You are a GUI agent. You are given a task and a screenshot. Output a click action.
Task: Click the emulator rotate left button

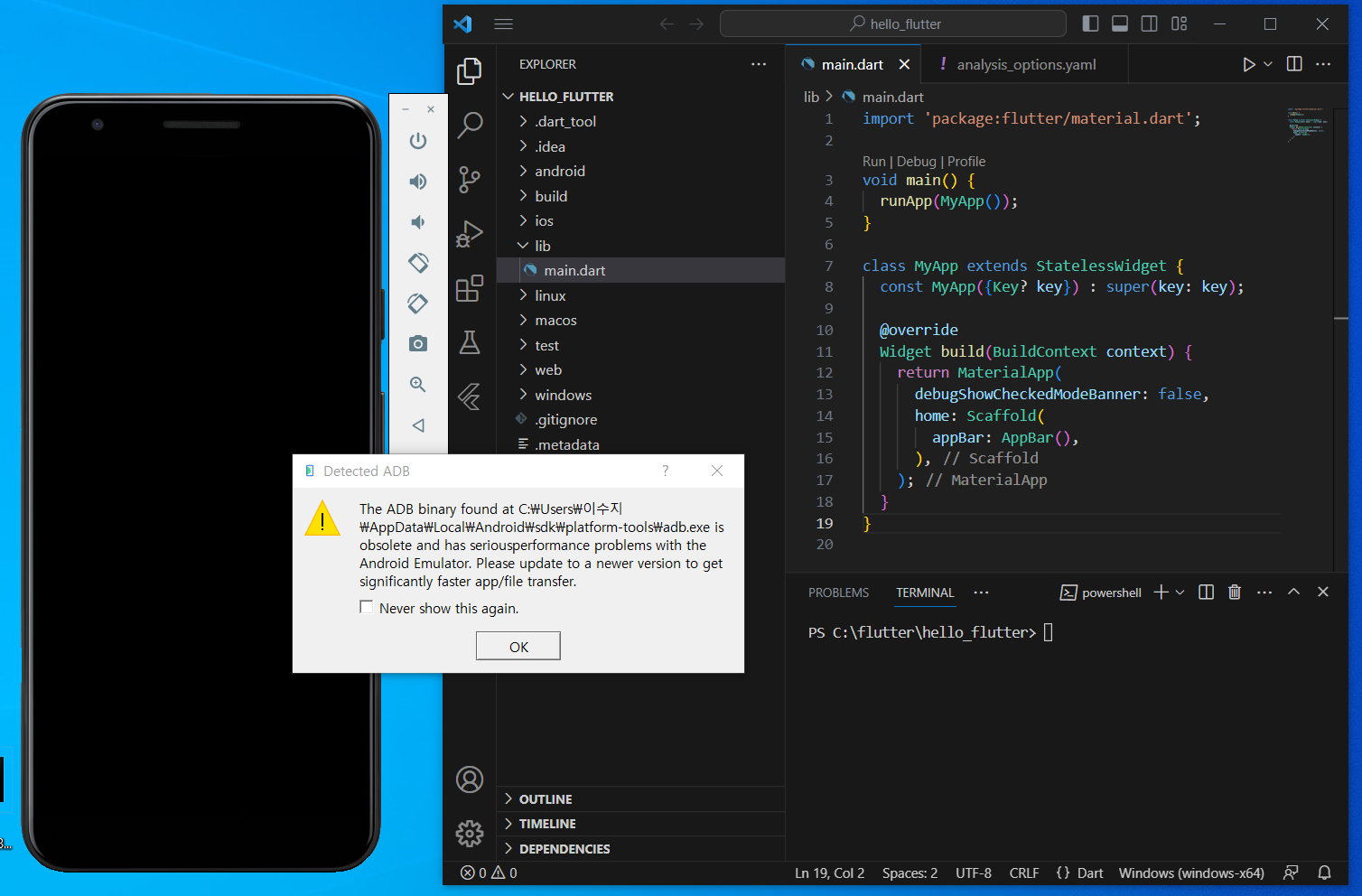(x=418, y=263)
